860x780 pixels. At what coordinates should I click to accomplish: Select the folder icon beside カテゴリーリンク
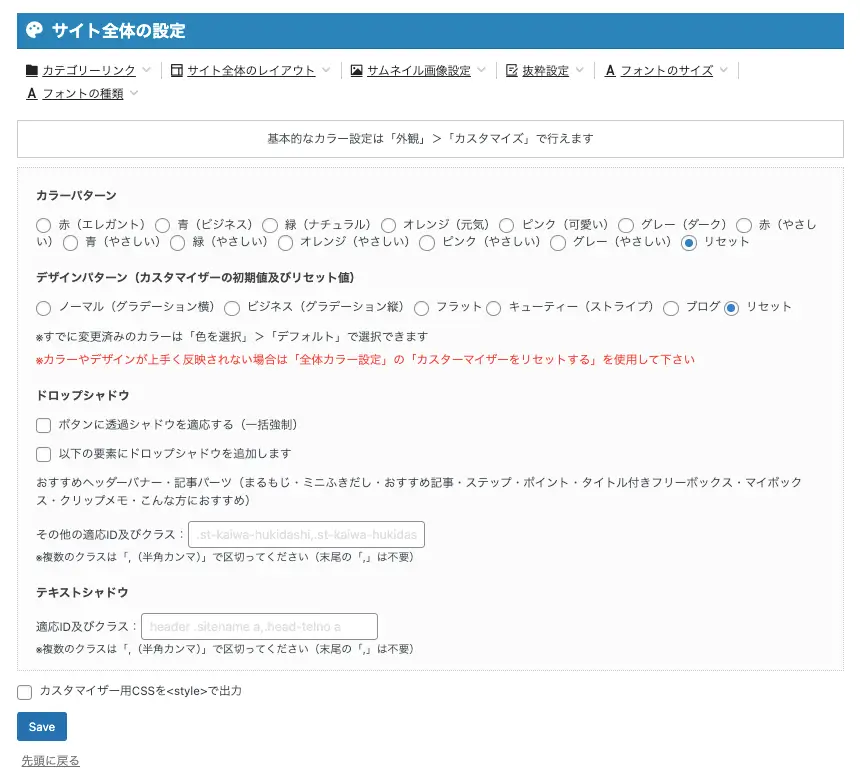point(30,69)
